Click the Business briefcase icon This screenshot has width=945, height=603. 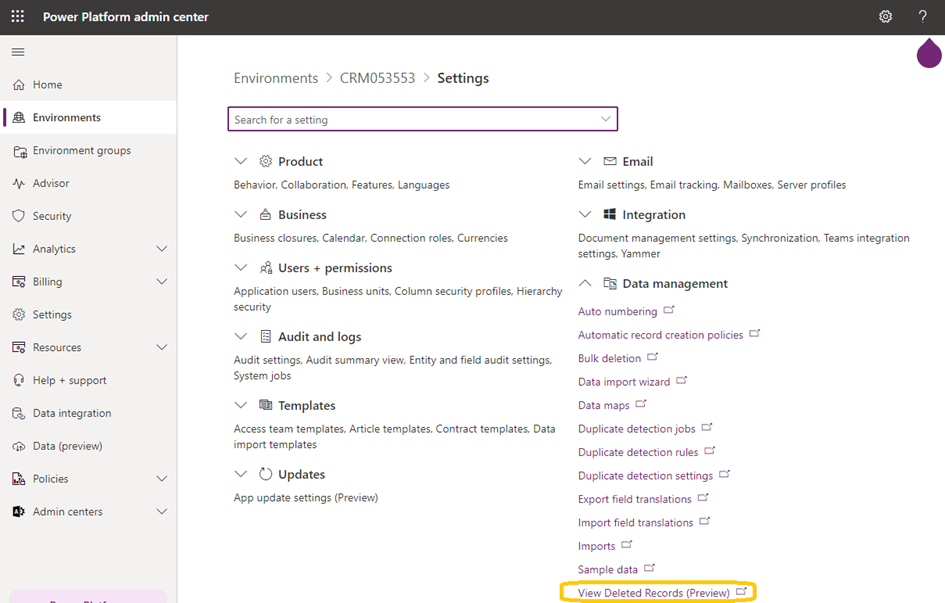pos(265,214)
